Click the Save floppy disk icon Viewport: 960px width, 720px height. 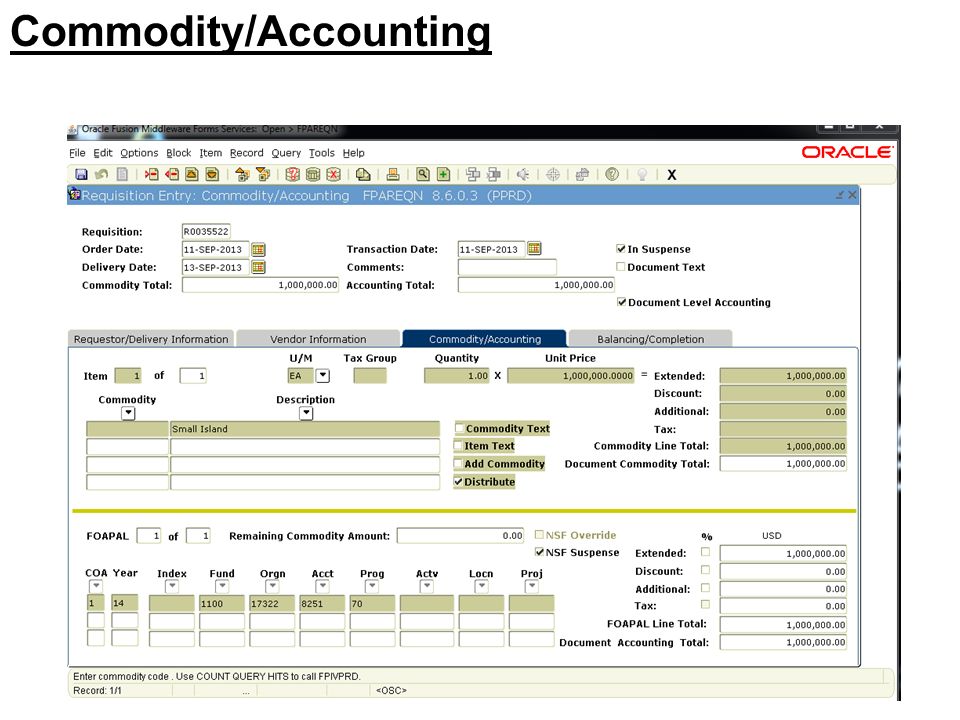pyautogui.click(x=81, y=174)
